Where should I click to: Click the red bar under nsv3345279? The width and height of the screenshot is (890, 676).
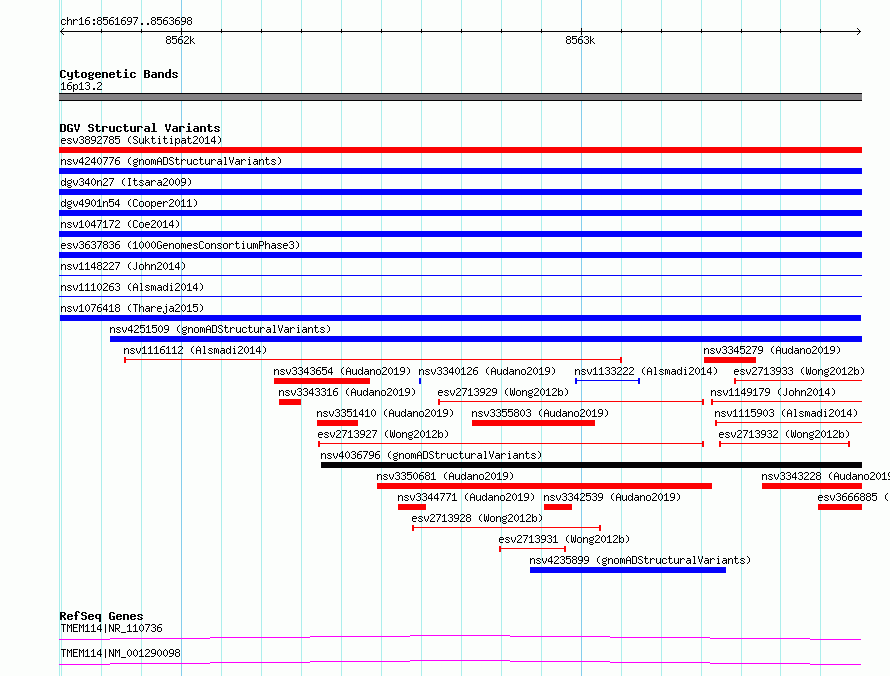point(729,360)
